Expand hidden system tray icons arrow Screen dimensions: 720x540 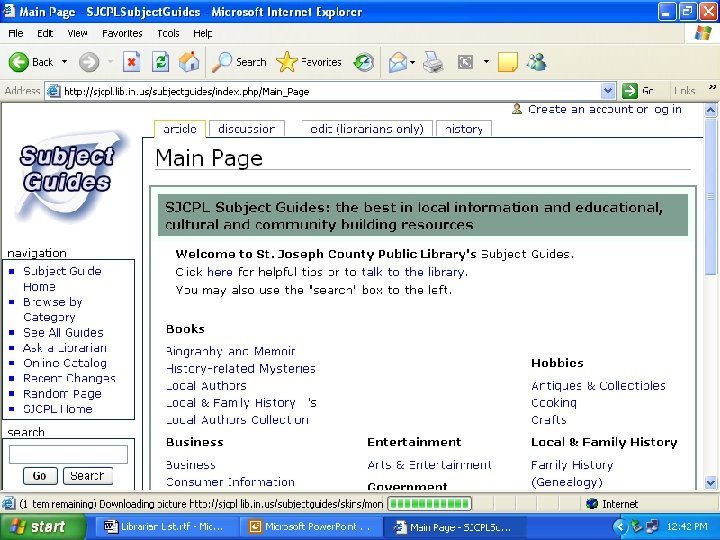(x=620, y=526)
